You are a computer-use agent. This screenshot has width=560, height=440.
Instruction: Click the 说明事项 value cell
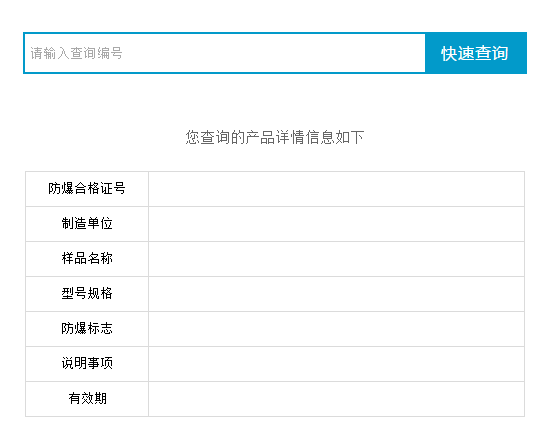point(336,364)
